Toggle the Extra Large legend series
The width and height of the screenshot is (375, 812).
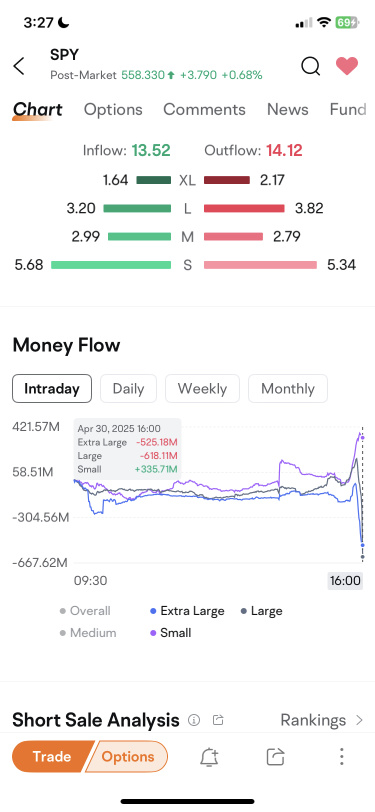(x=187, y=611)
